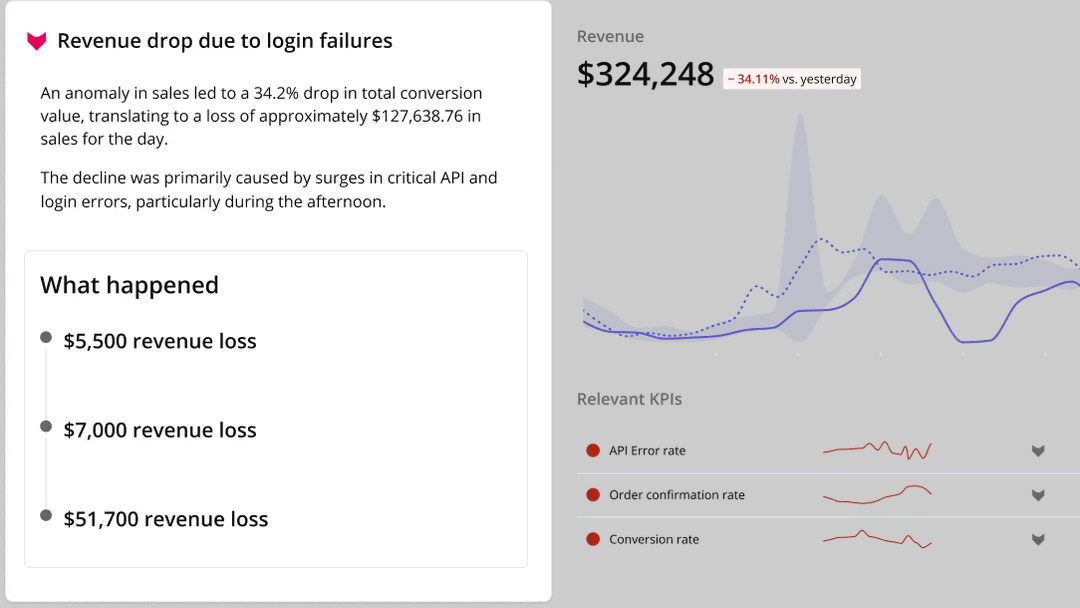Expand the Order confirmation rate row chevron
This screenshot has width=1080, height=608.
pos(1038,495)
